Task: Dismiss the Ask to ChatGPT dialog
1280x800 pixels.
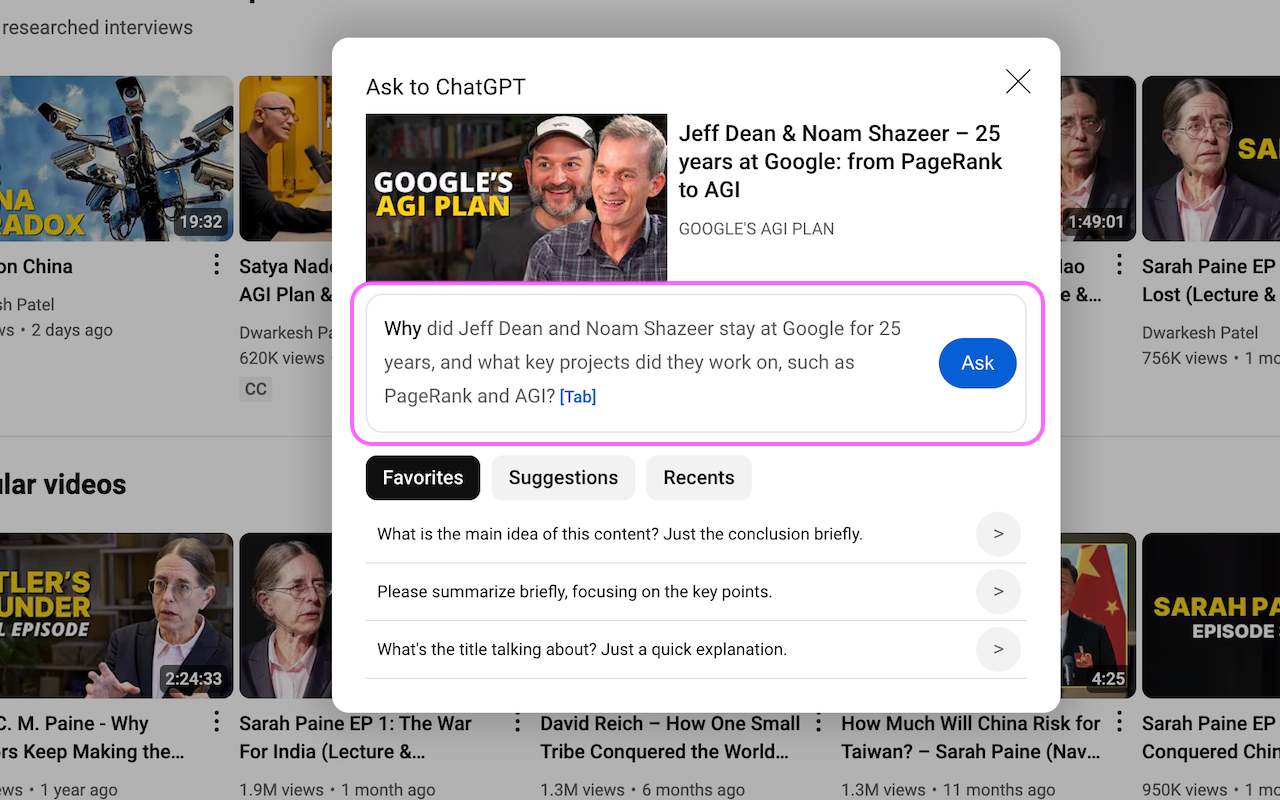Action: coord(1018,81)
